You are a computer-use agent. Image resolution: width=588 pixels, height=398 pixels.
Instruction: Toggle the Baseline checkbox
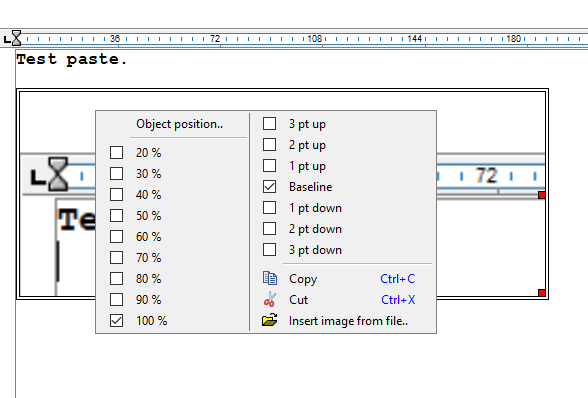pos(269,187)
